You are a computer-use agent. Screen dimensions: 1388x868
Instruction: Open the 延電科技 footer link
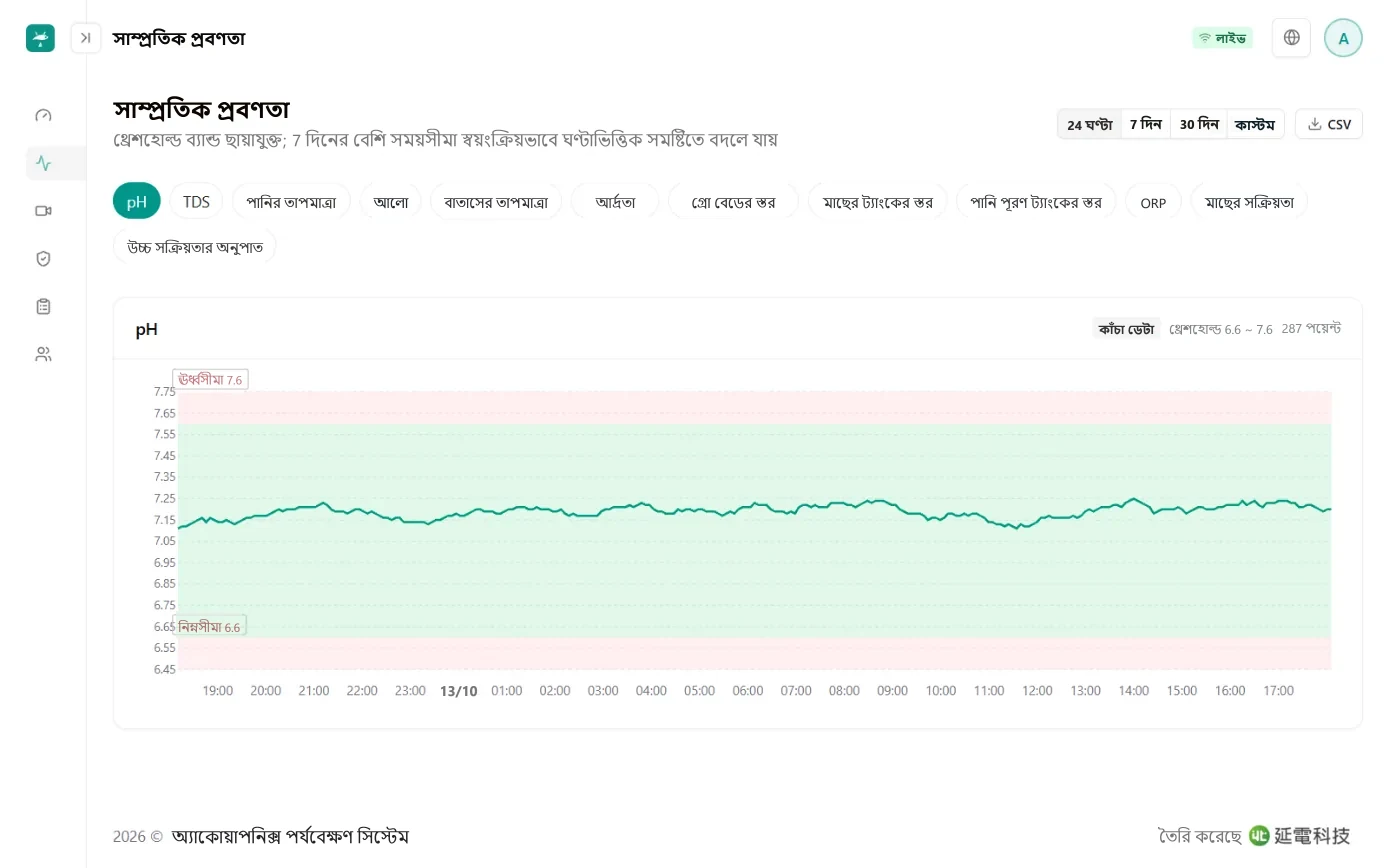[1300, 836]
